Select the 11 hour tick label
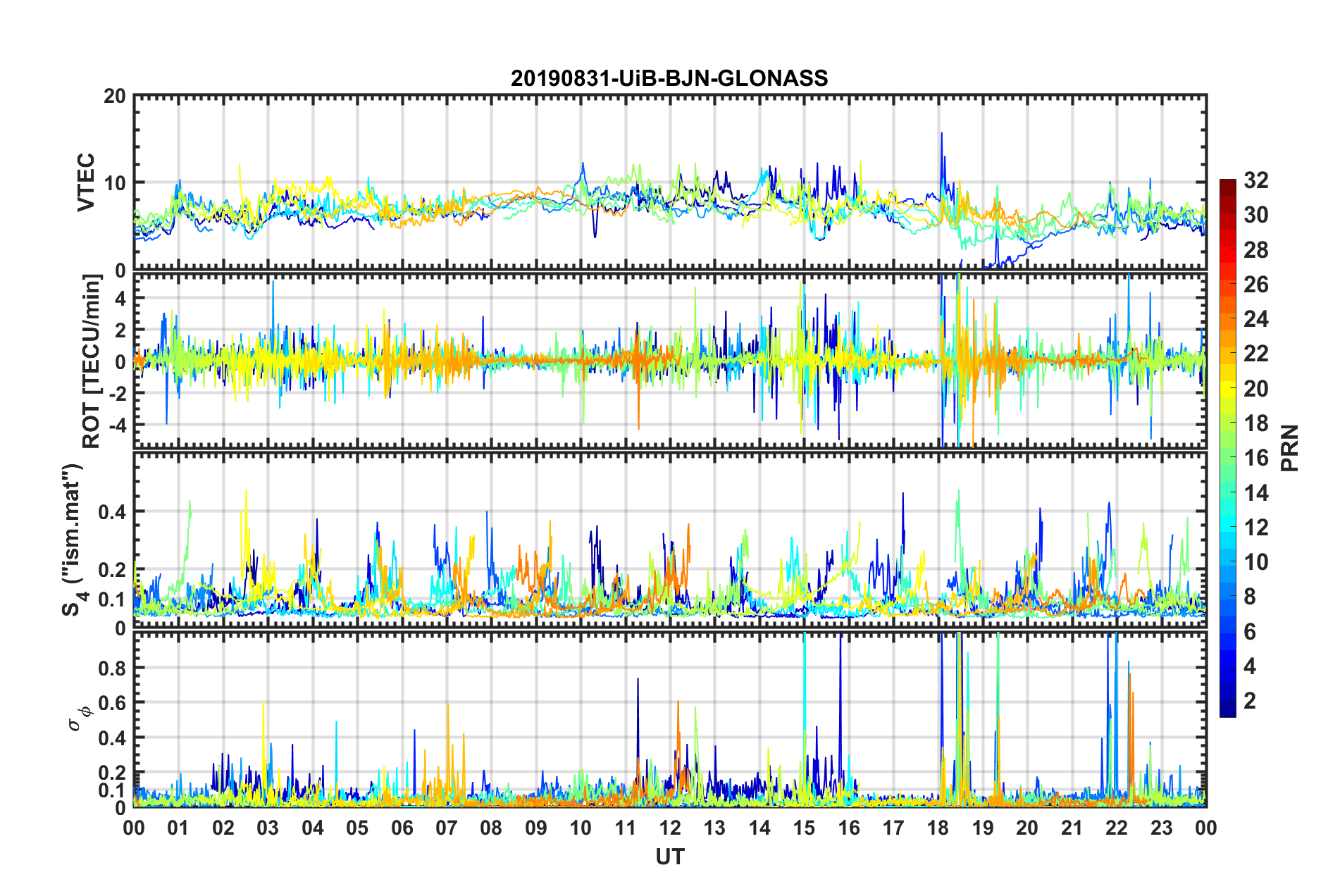 click(626, 828)
